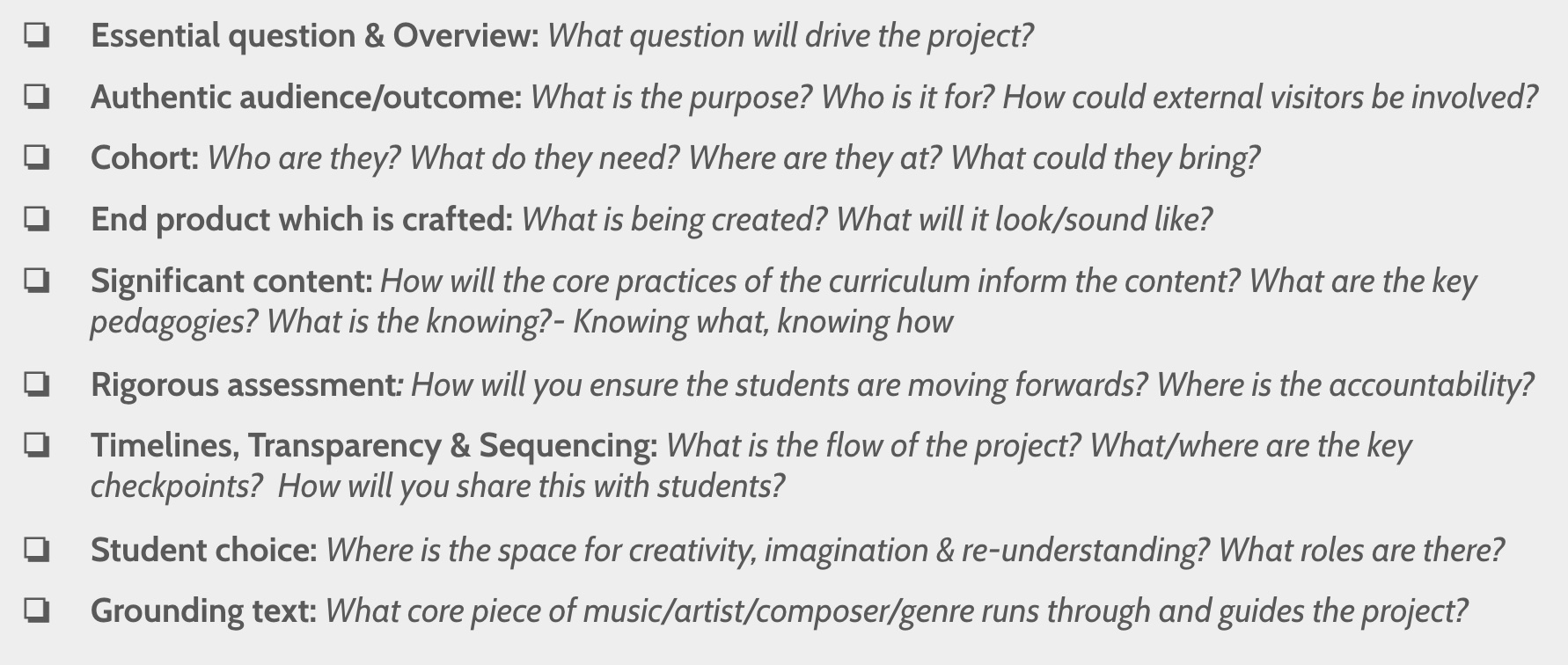Select the 'End product which is crafted:' heading

point(302,219)
